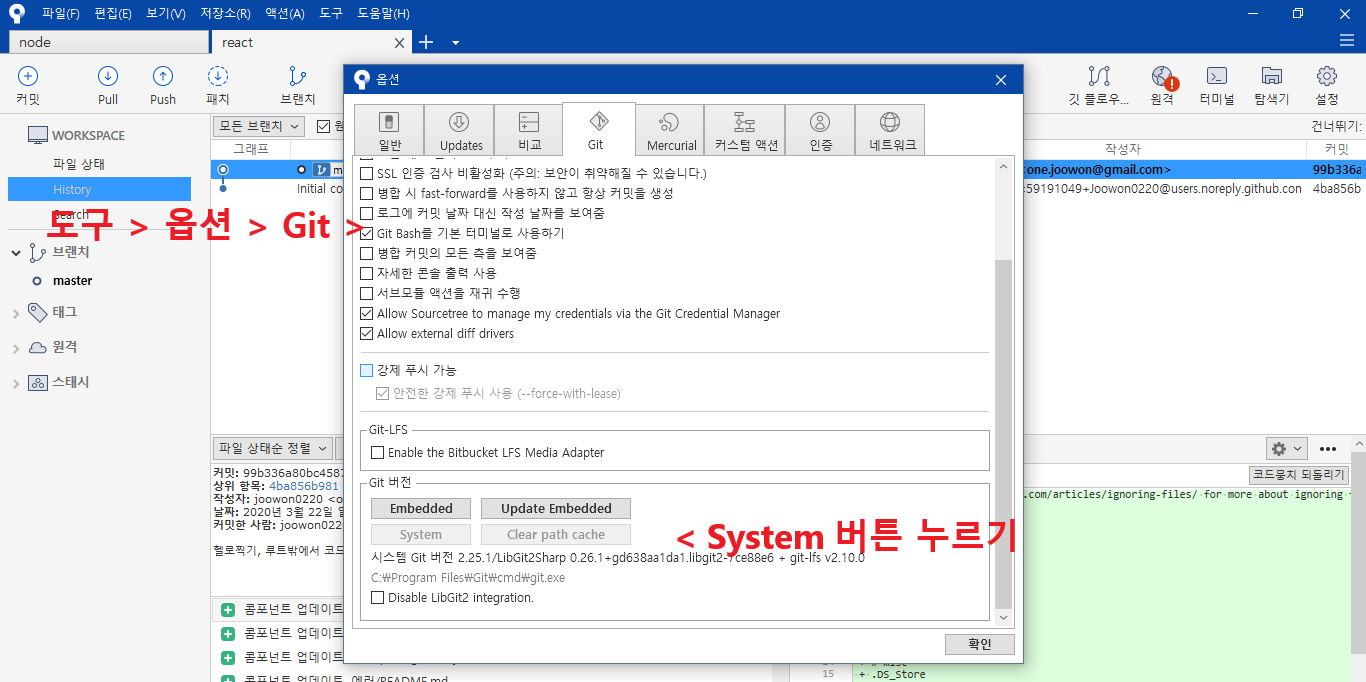The width and height of the screenshot is (1366, 682).
Task: Close the react tab with X
Action: point(400,43)
